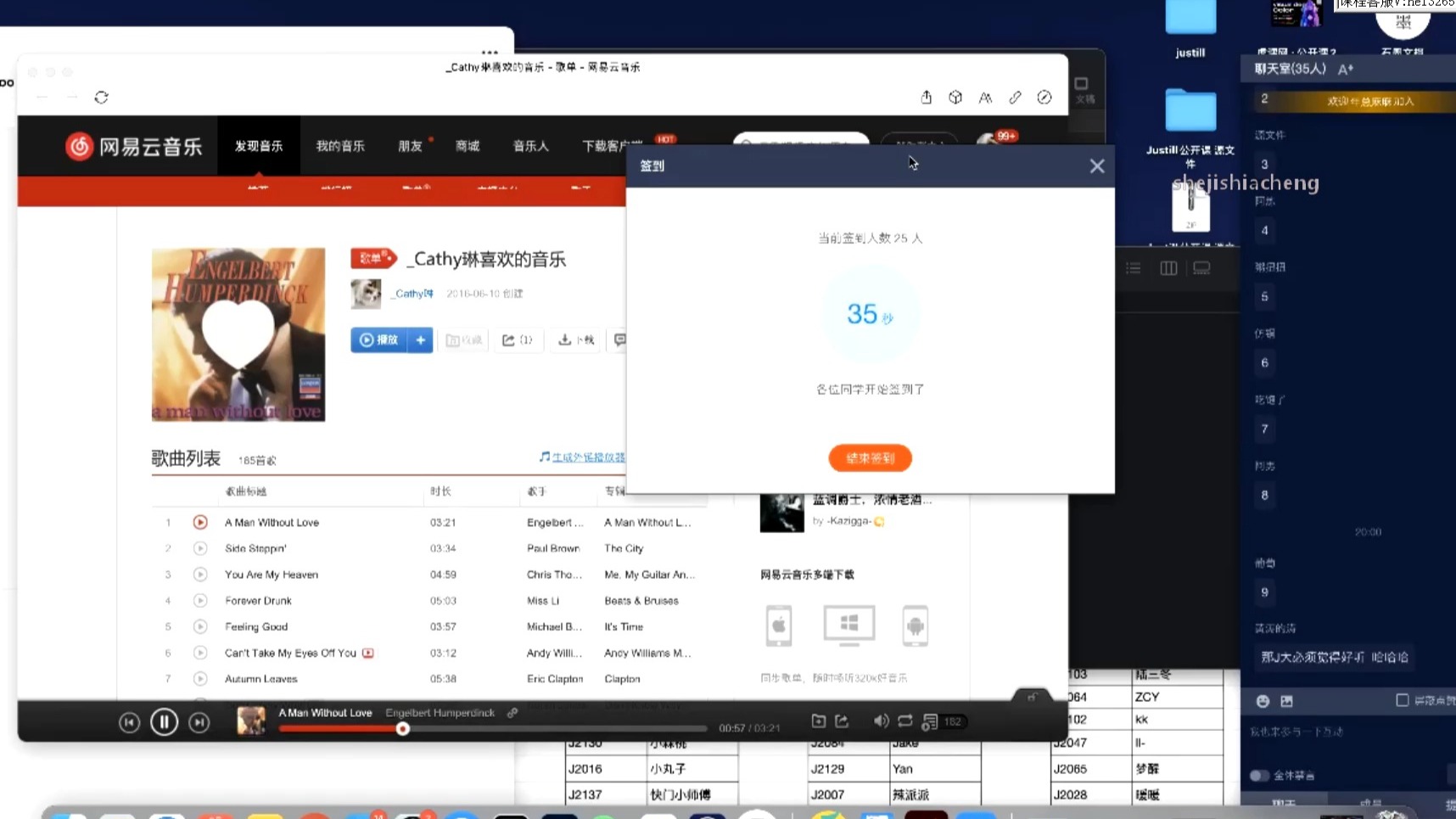Click the compass icon in browser toolbar
Image resolution: width=1456 pixels, height=819 pixels.
tap(1044, 98)
